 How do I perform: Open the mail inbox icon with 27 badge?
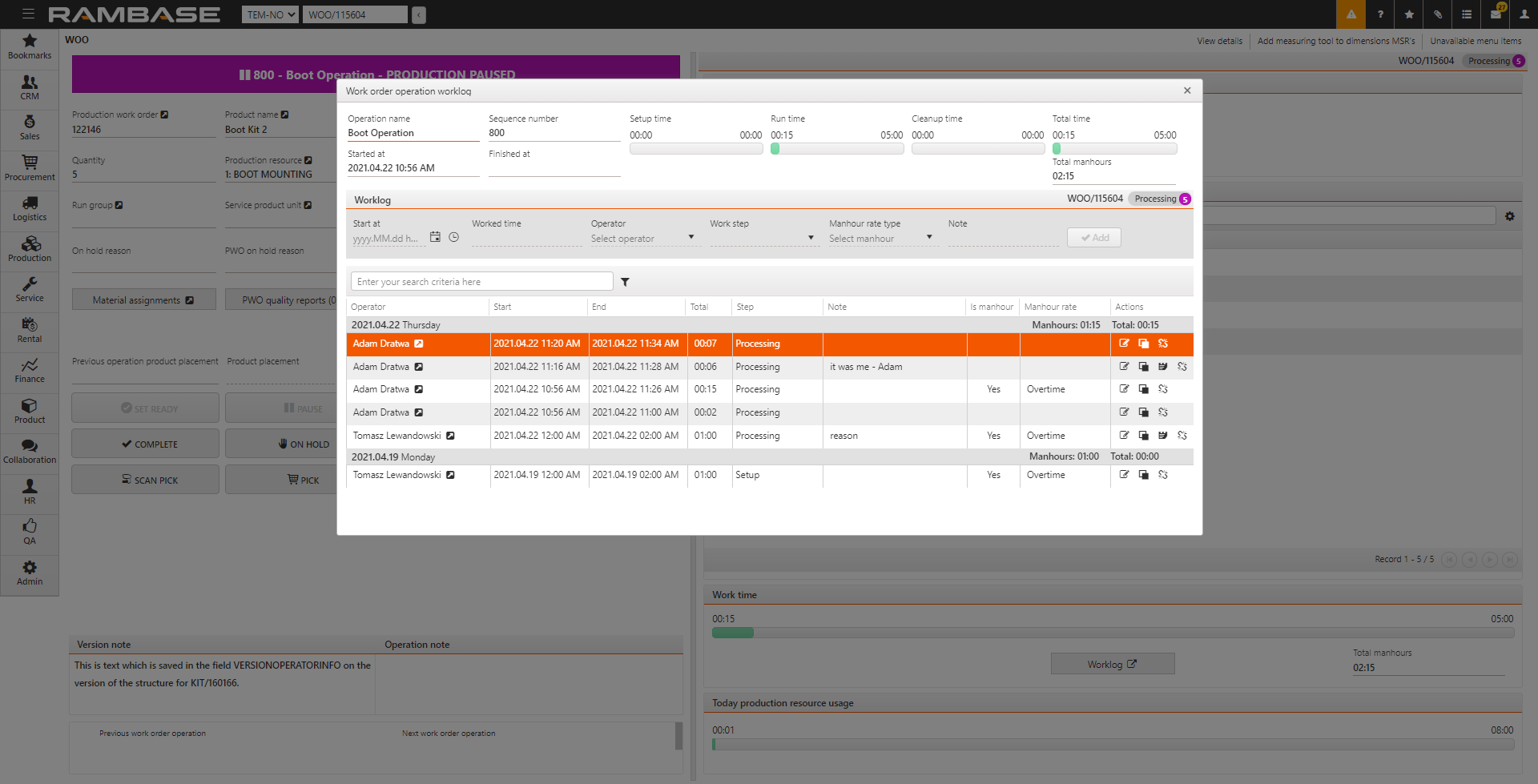1495,14
